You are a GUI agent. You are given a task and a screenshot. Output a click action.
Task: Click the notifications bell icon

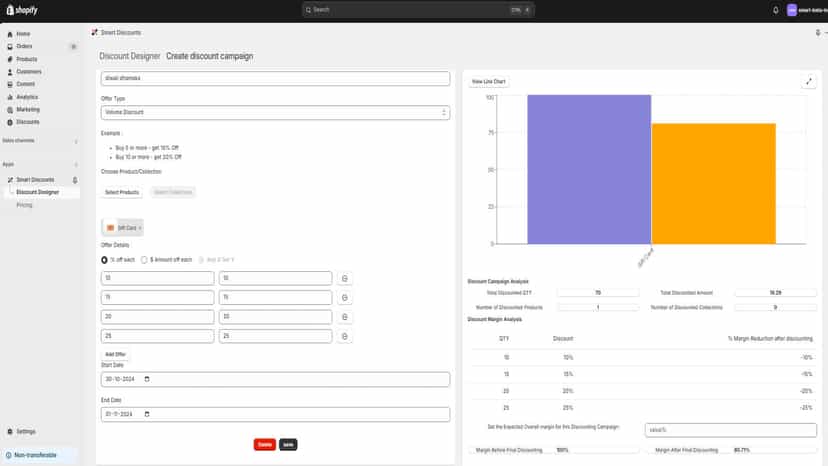pos(775,10)
